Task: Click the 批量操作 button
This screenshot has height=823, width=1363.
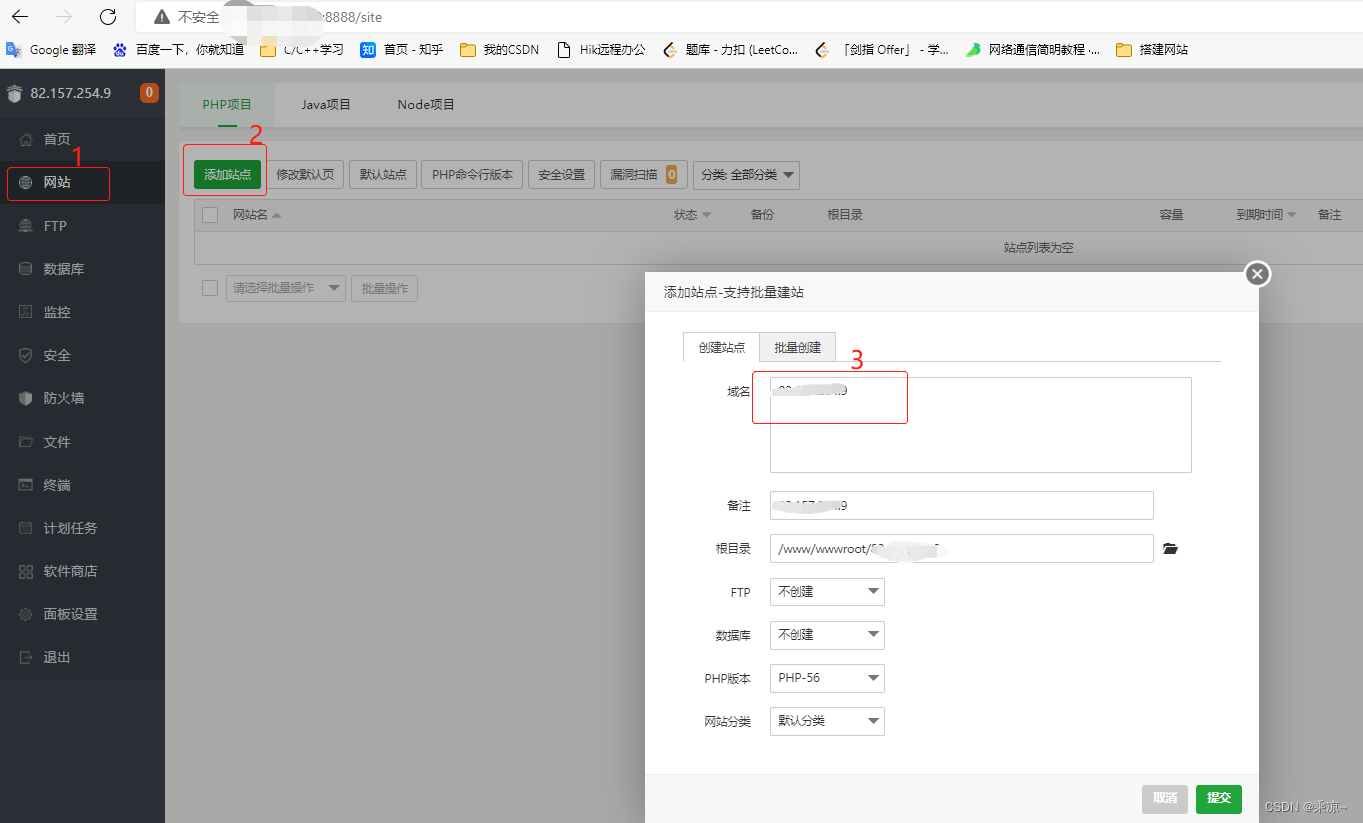Action: [x=384, y=288]
